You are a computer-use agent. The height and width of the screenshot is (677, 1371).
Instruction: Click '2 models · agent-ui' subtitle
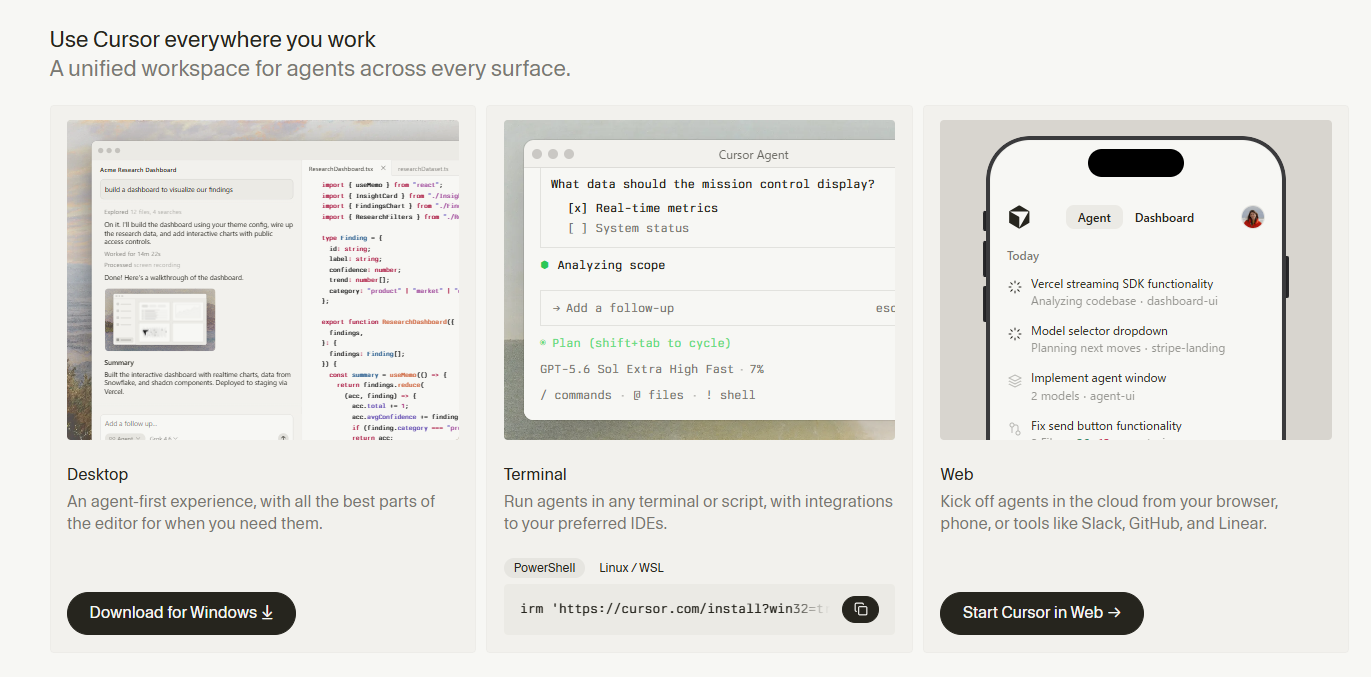coord(1083,395)
